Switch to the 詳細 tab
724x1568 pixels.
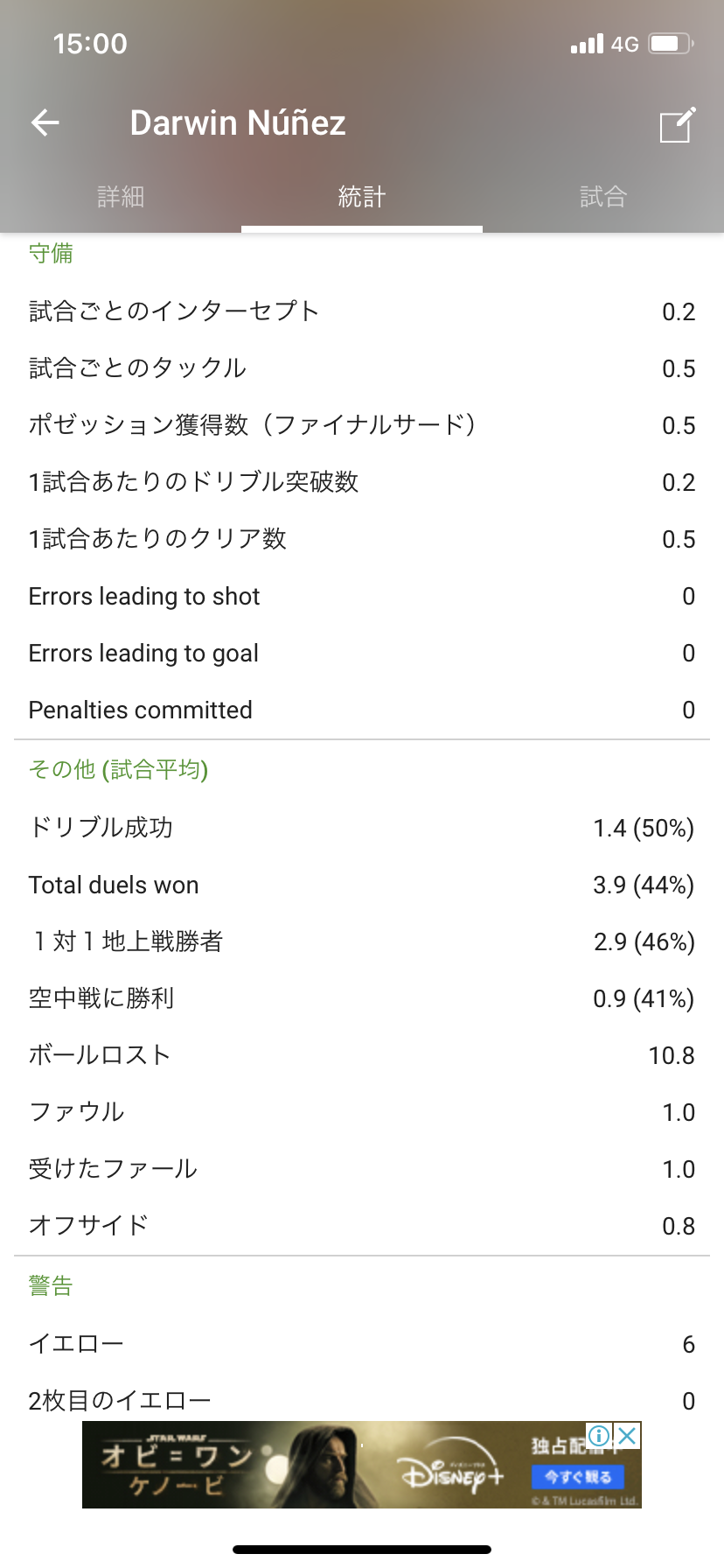[x=121, y=197]
